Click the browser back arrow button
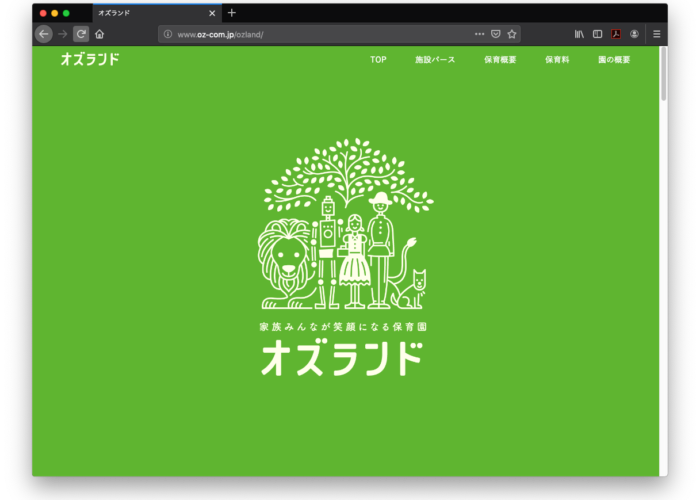Screen dimensions: 700x500 [43, 34]
